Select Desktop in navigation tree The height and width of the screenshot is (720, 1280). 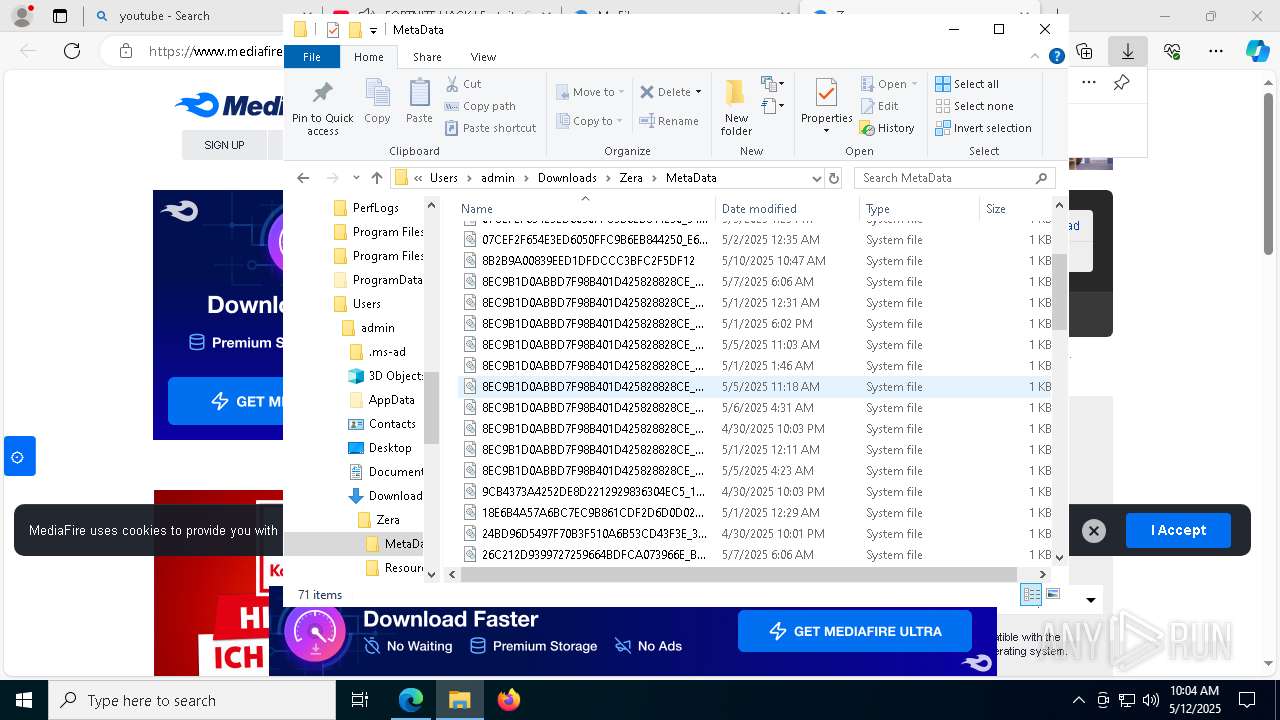pyautogui.click(x=390, y=448)
